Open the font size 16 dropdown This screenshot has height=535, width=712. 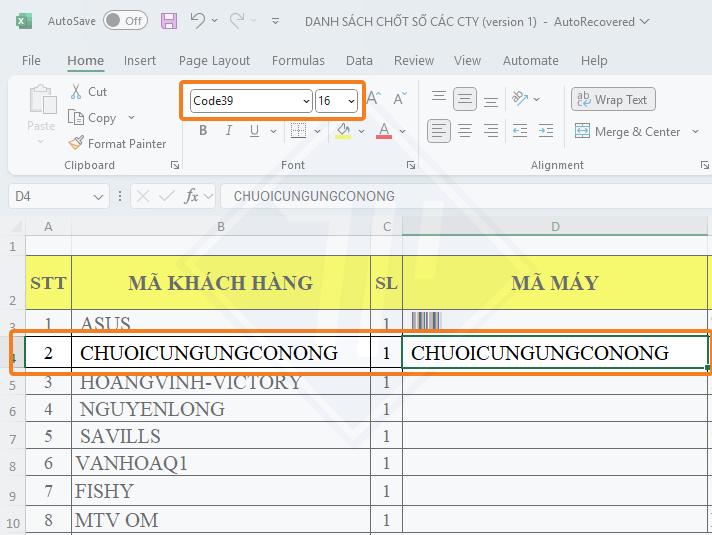click(x=350, y=101)
